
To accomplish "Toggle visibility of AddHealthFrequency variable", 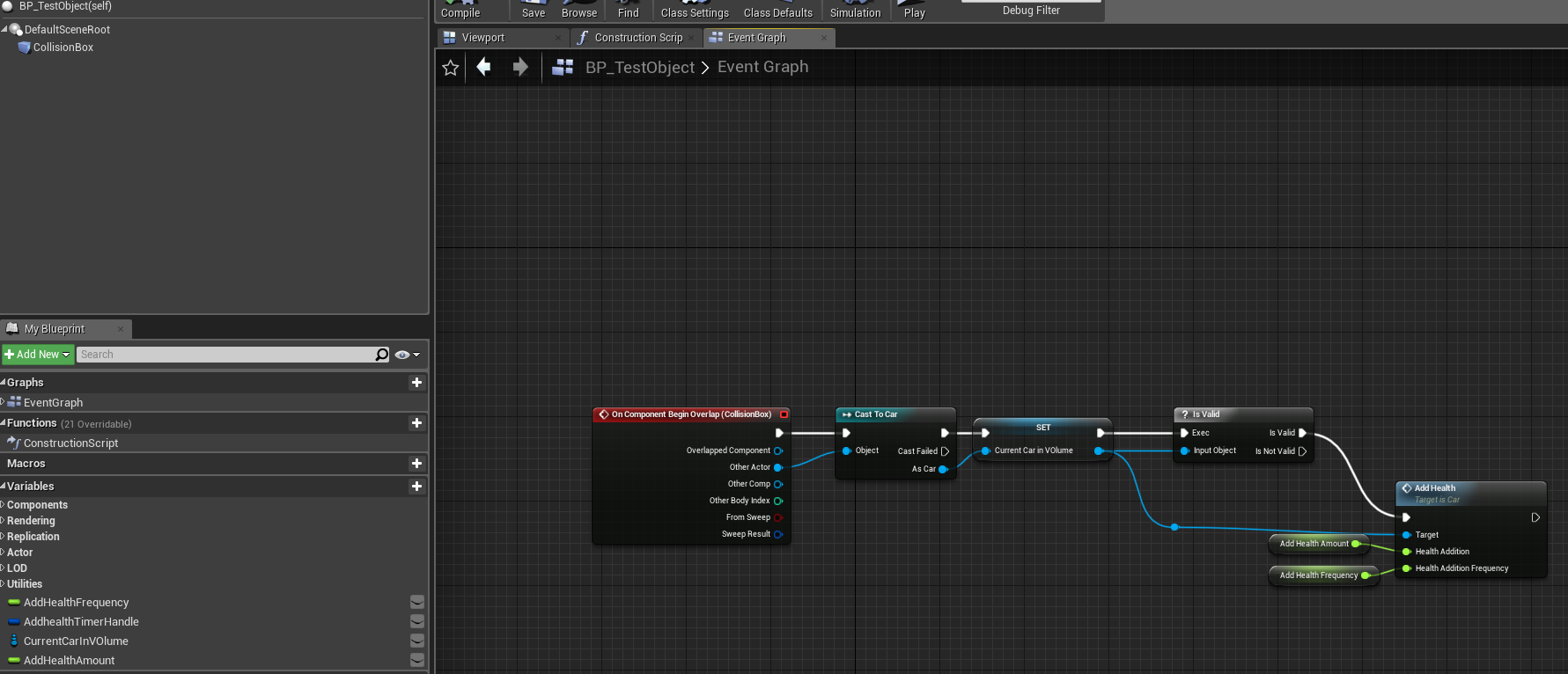I will (417, 603).
